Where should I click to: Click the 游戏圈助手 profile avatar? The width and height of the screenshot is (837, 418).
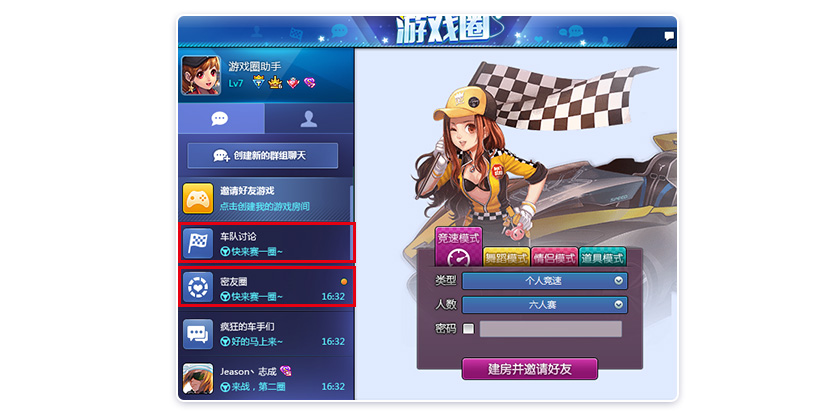201,75
